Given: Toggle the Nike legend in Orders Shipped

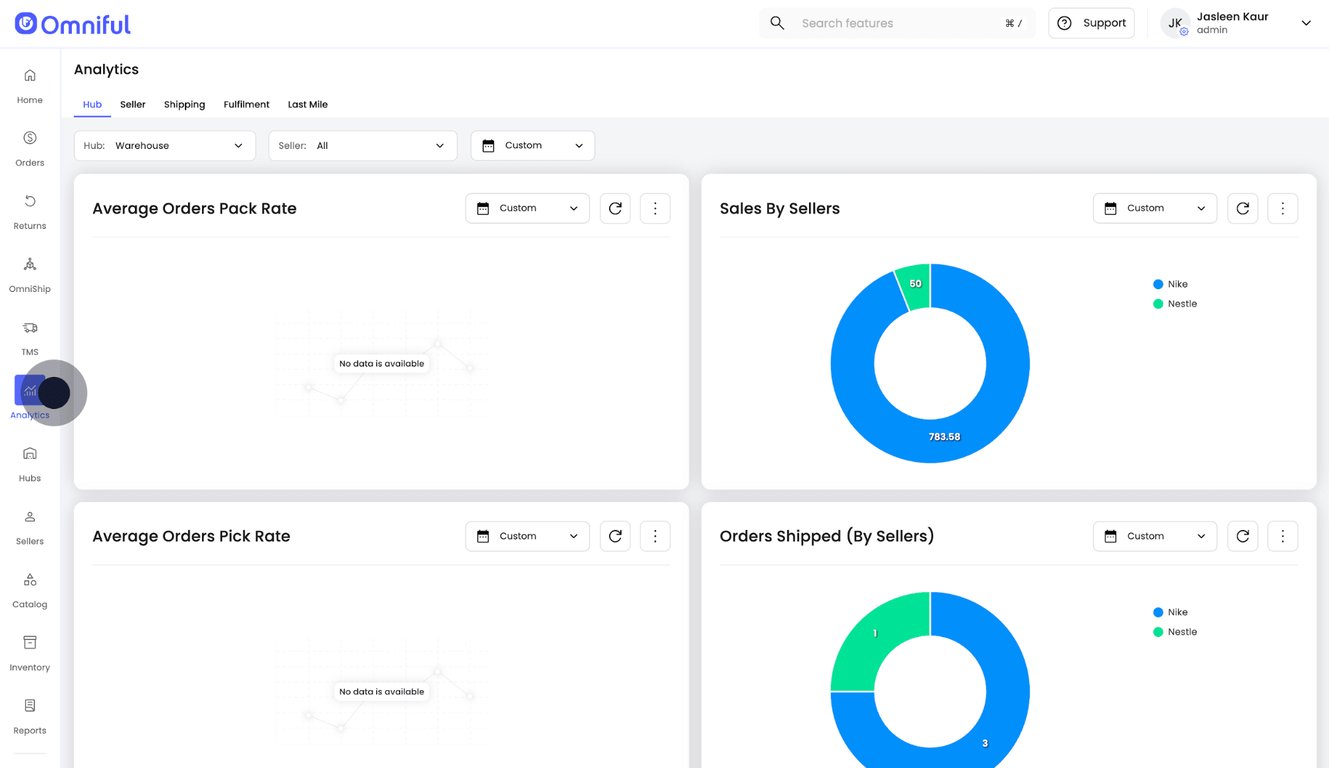Looking at the screenshot, I should coord(1170,612).
